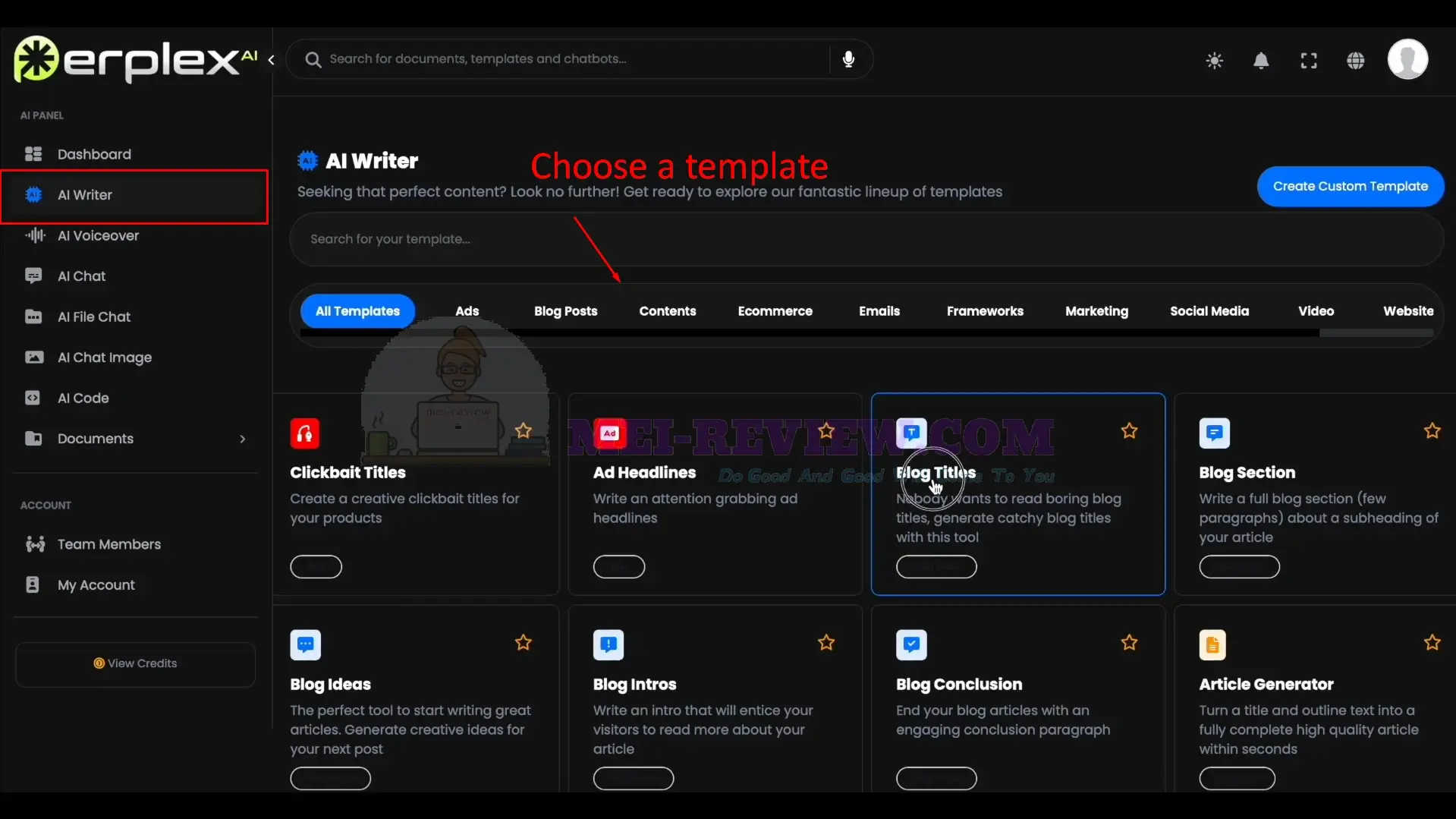Focus the top documents search box

pos(579,59)
